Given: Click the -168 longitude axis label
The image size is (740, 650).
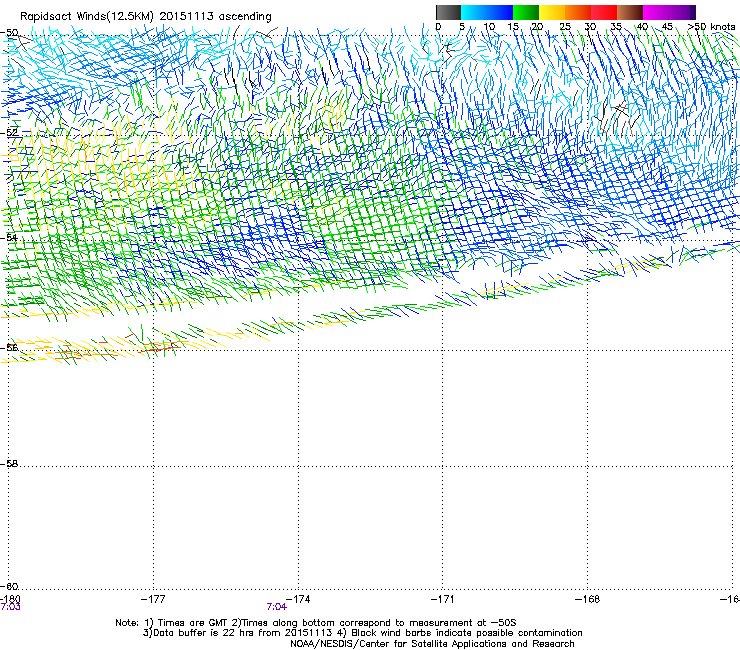Looking at the screenshot, I should click(587, 599).
